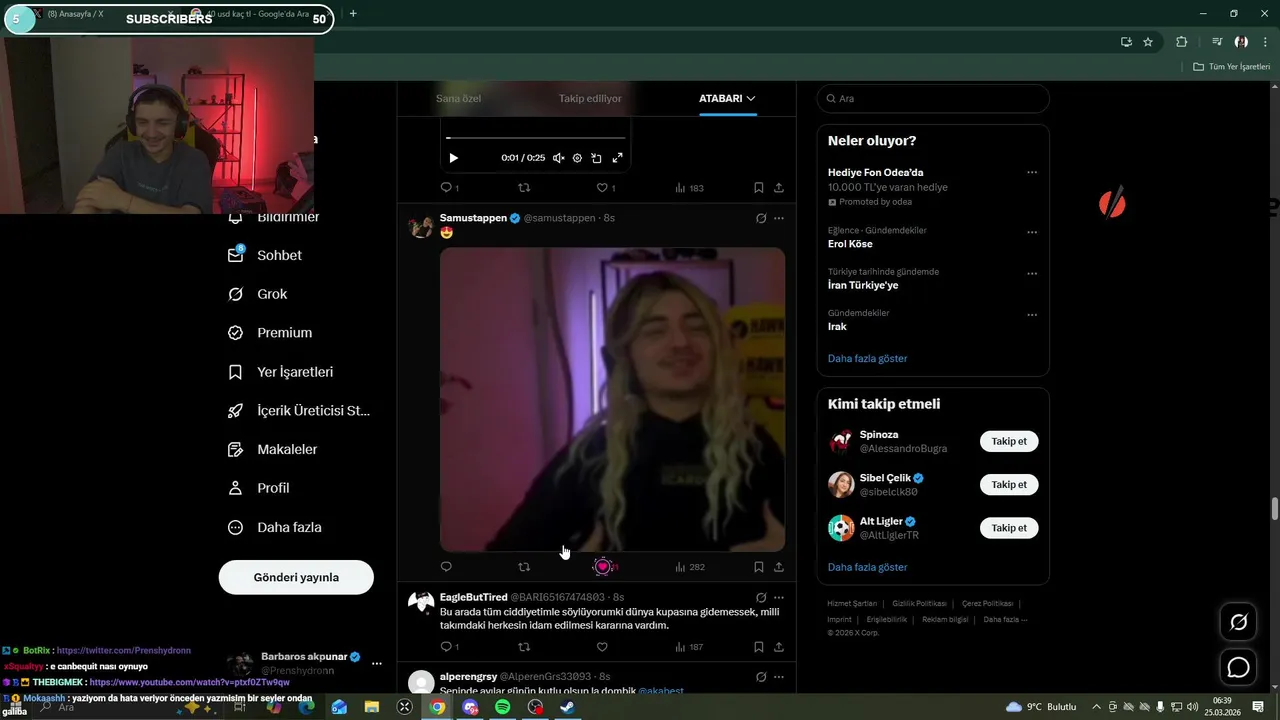Screen dimensions: 1280x720
Task: Play the video in top post
Action: pyautogui.click(x=453, y=158)
